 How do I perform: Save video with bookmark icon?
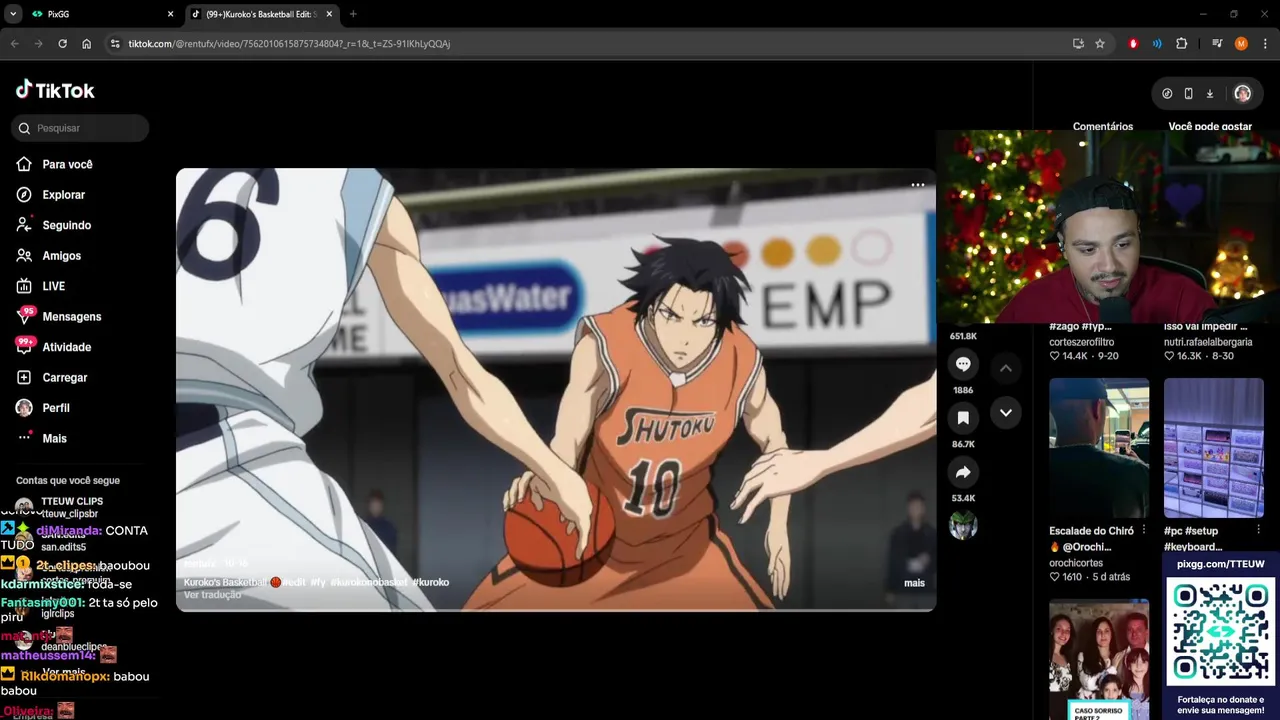pyautogui.click(x=963, y=418)
